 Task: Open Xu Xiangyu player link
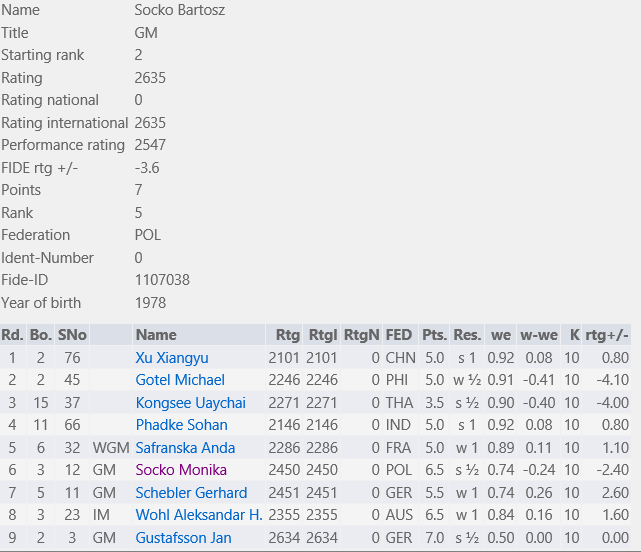[172, 358]
